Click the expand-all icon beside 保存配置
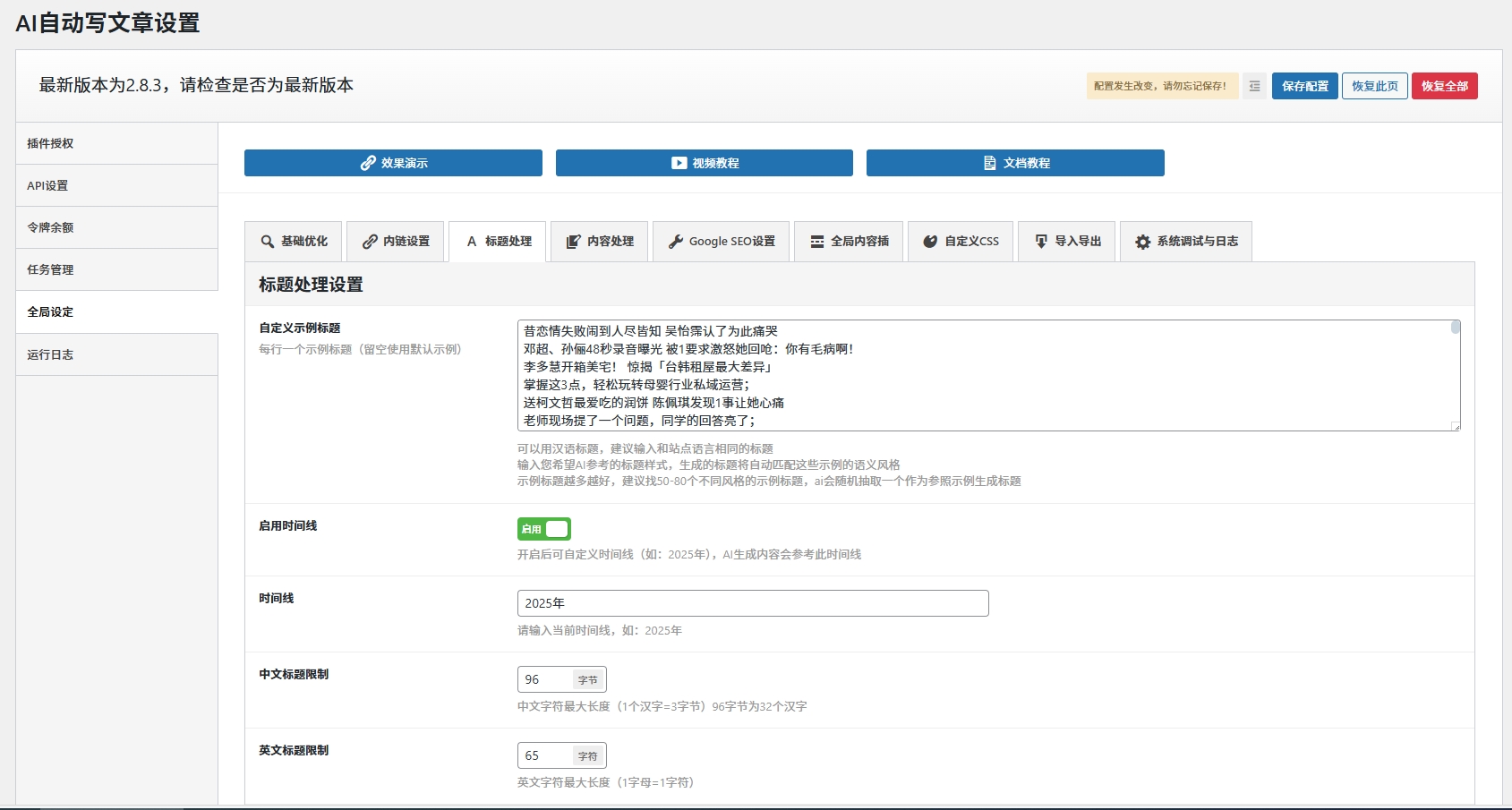1512x810 pixels. pyautogui.click(x=1254, y=86)
